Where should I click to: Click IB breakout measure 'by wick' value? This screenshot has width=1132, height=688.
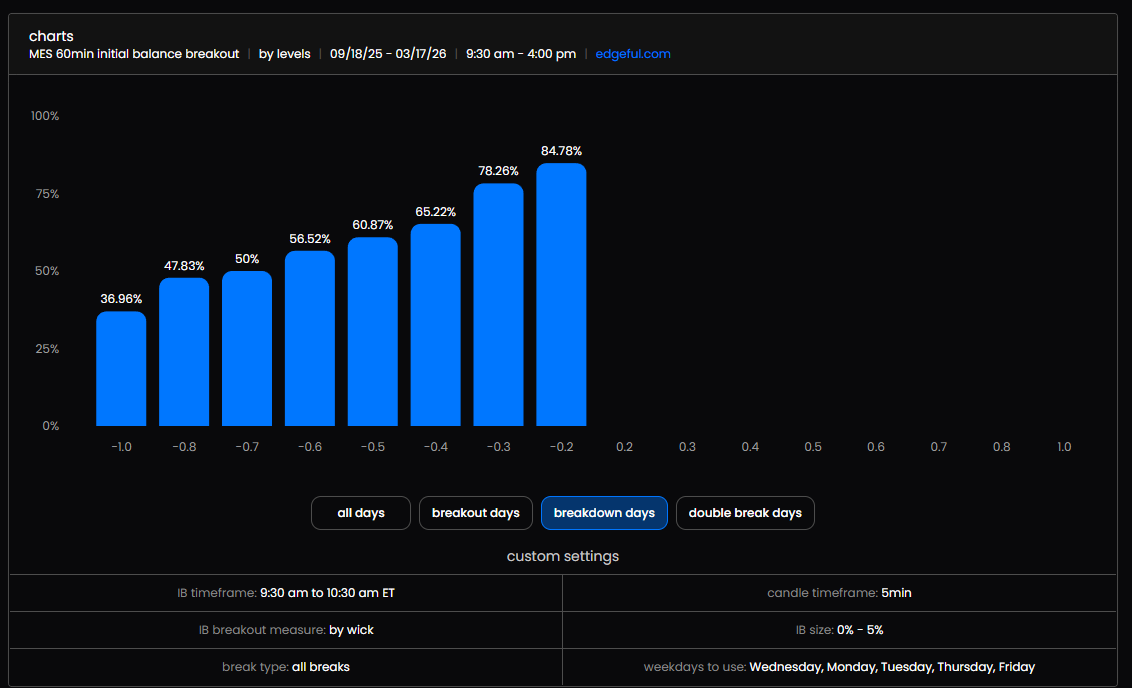[351, 630]
